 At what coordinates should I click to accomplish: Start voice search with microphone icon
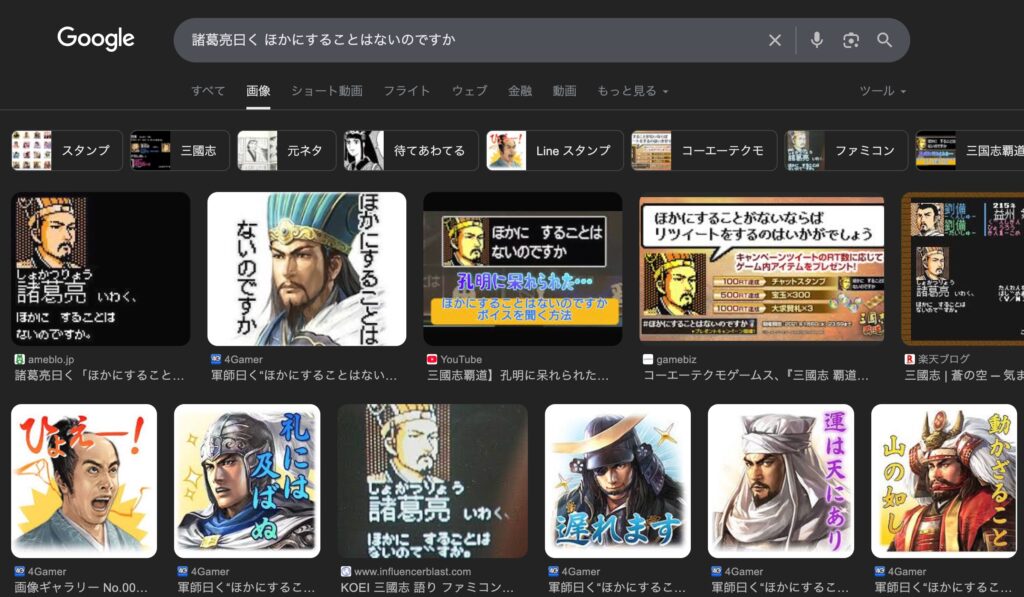817,40
